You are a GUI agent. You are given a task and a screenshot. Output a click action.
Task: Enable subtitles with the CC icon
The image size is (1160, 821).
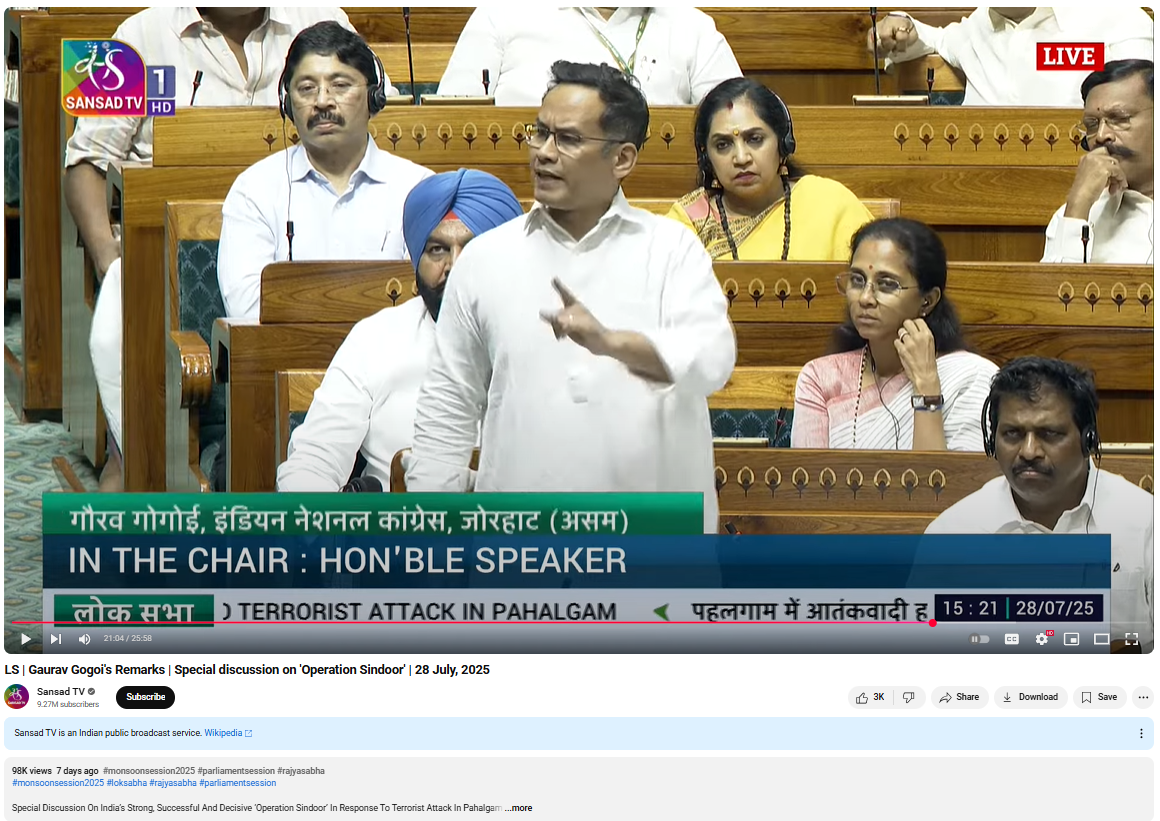point(1012,638)
